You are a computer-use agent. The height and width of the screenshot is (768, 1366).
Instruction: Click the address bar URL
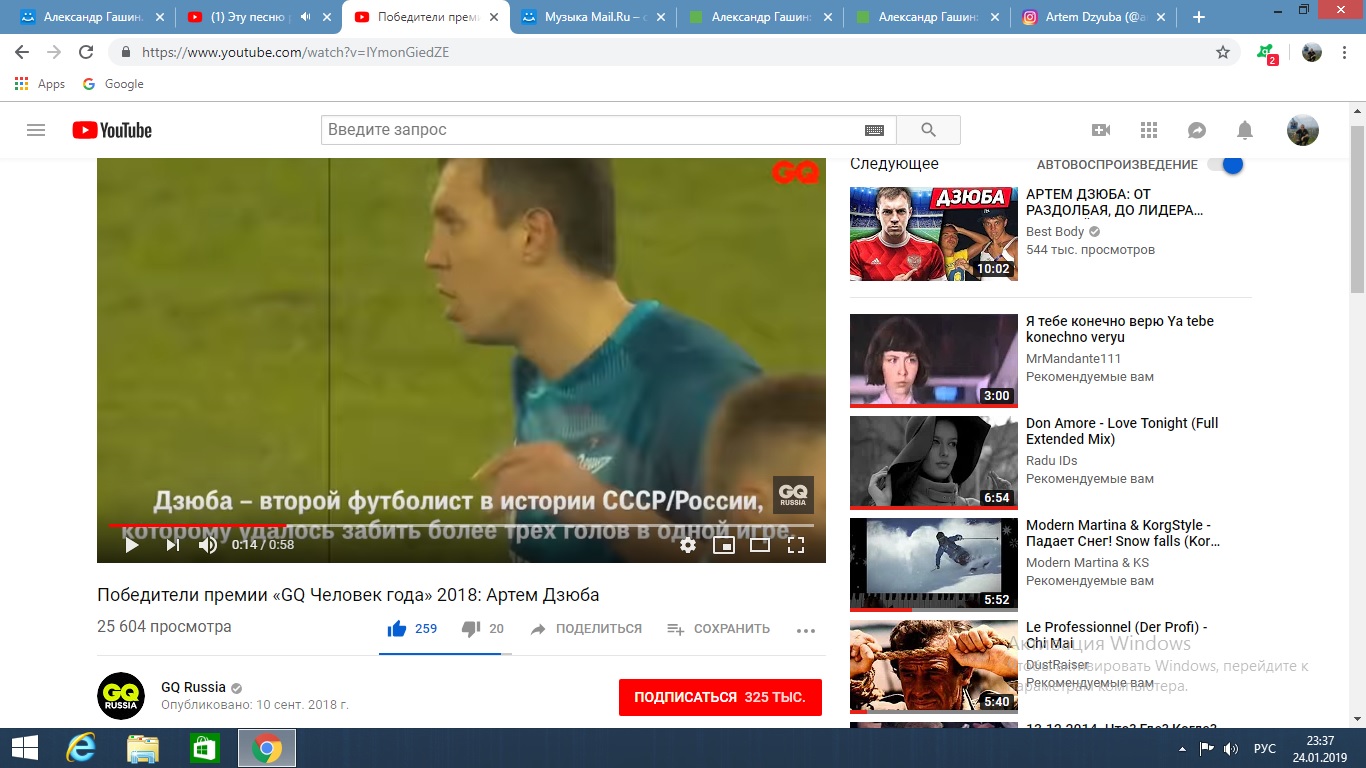295,52
